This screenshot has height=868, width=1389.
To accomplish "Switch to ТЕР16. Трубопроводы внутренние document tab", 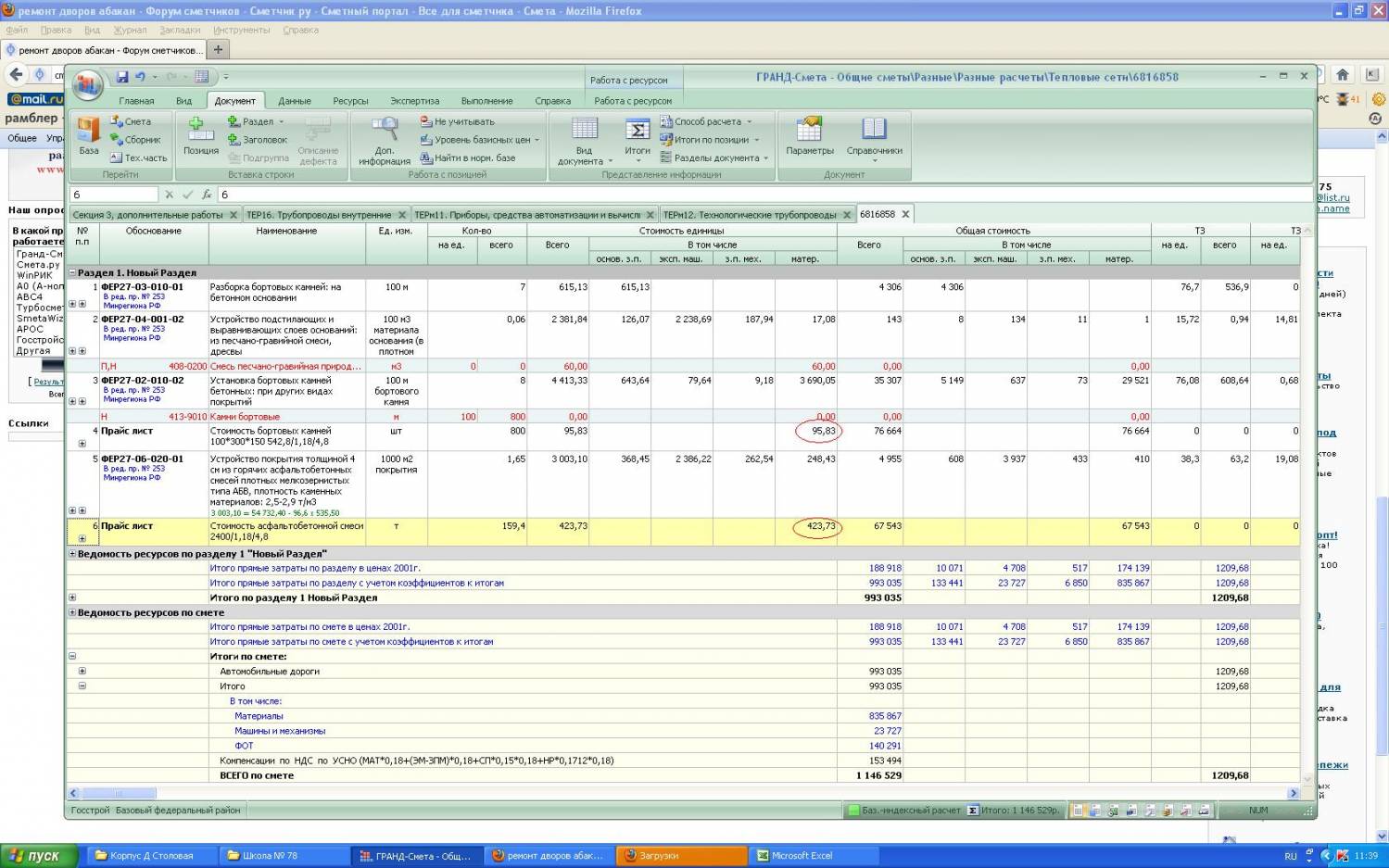I will coord(319,215).
